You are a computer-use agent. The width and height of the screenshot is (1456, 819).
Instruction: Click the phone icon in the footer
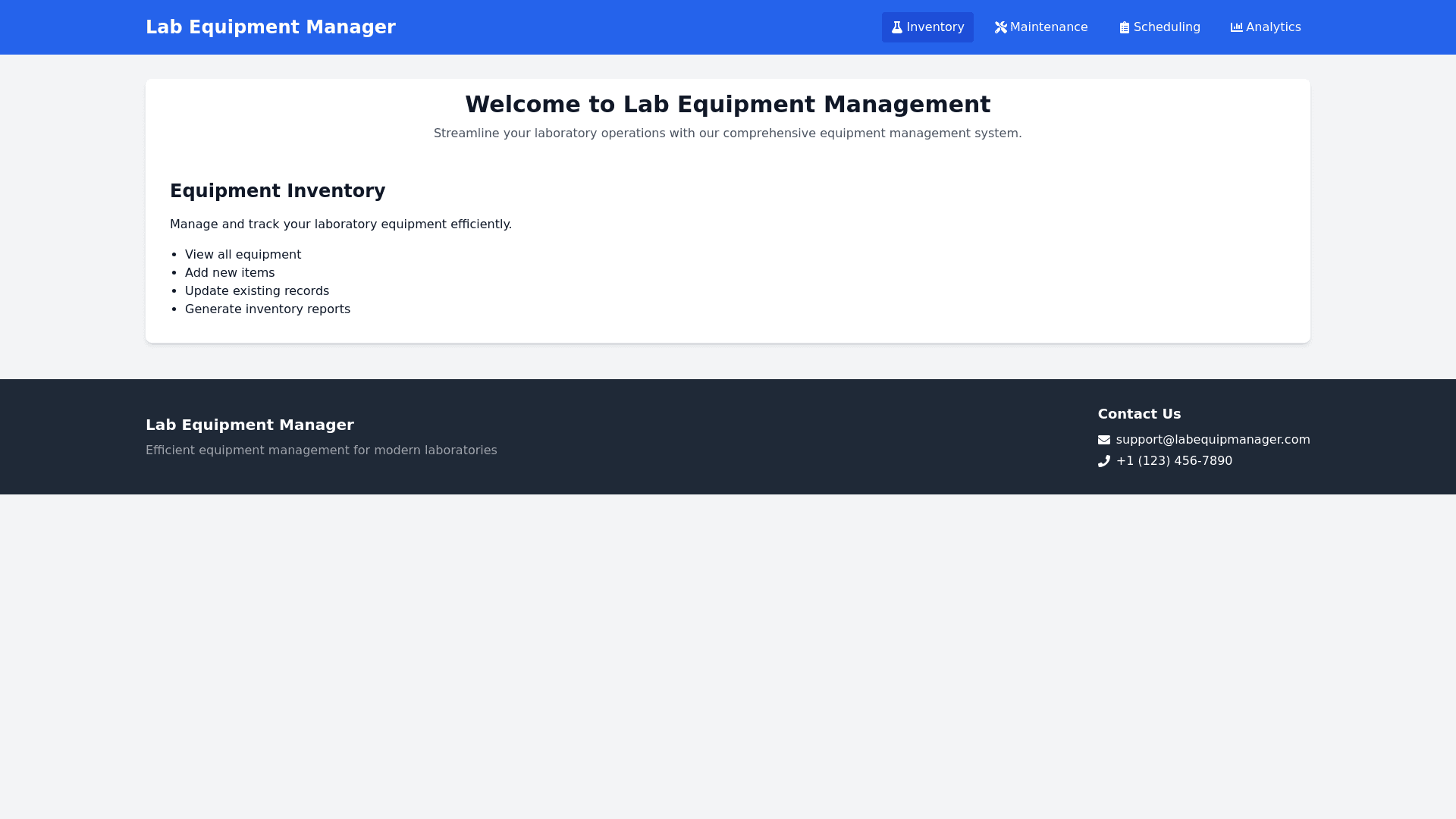(1104, 461)
